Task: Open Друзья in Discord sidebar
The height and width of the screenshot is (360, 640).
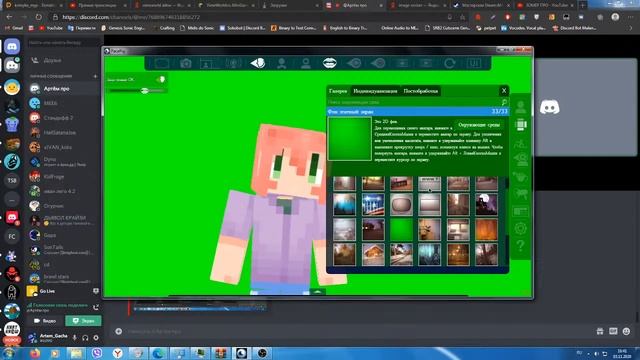Action: pos(52,60)
